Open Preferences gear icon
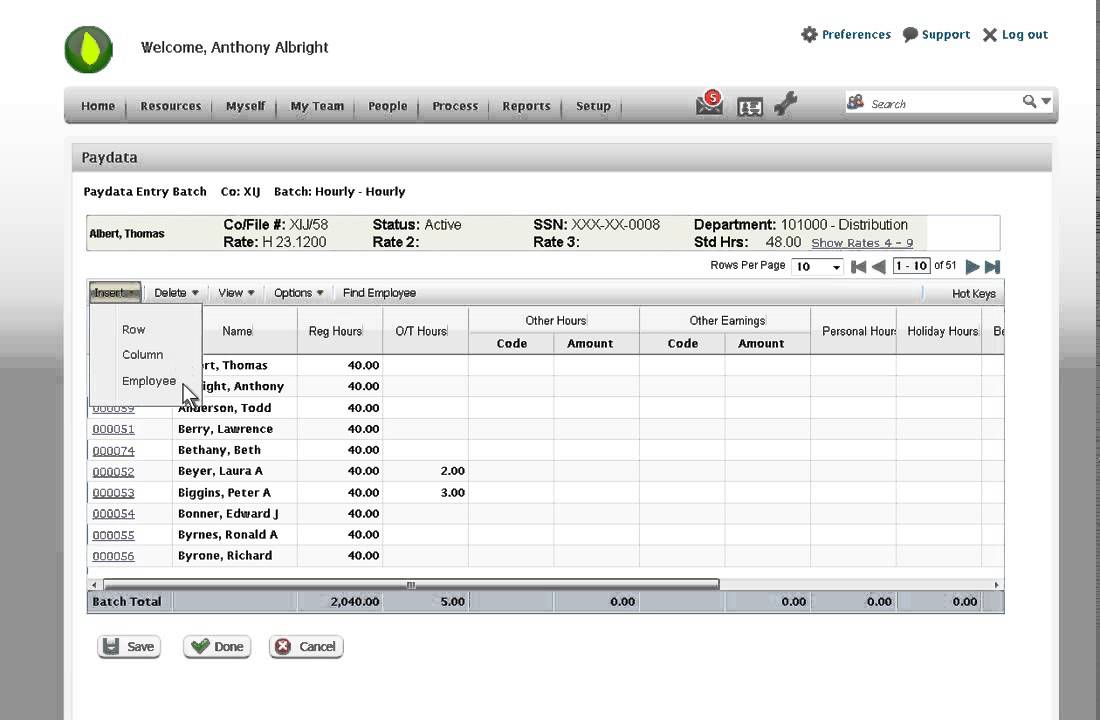 (x=810, y=34)
